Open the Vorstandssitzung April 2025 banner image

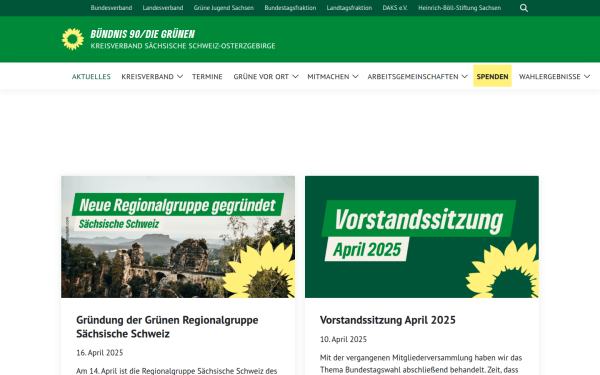click(422, 237)
